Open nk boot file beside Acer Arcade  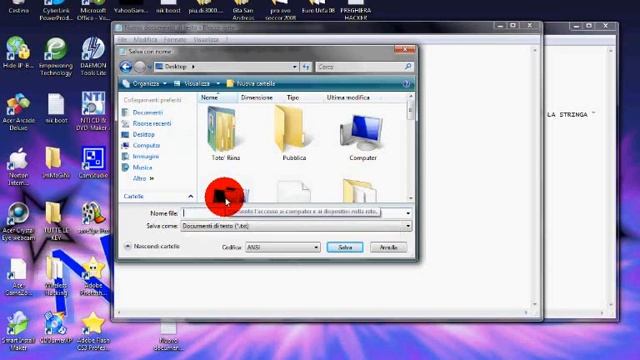pyautogui.click(x=56, y=108)
